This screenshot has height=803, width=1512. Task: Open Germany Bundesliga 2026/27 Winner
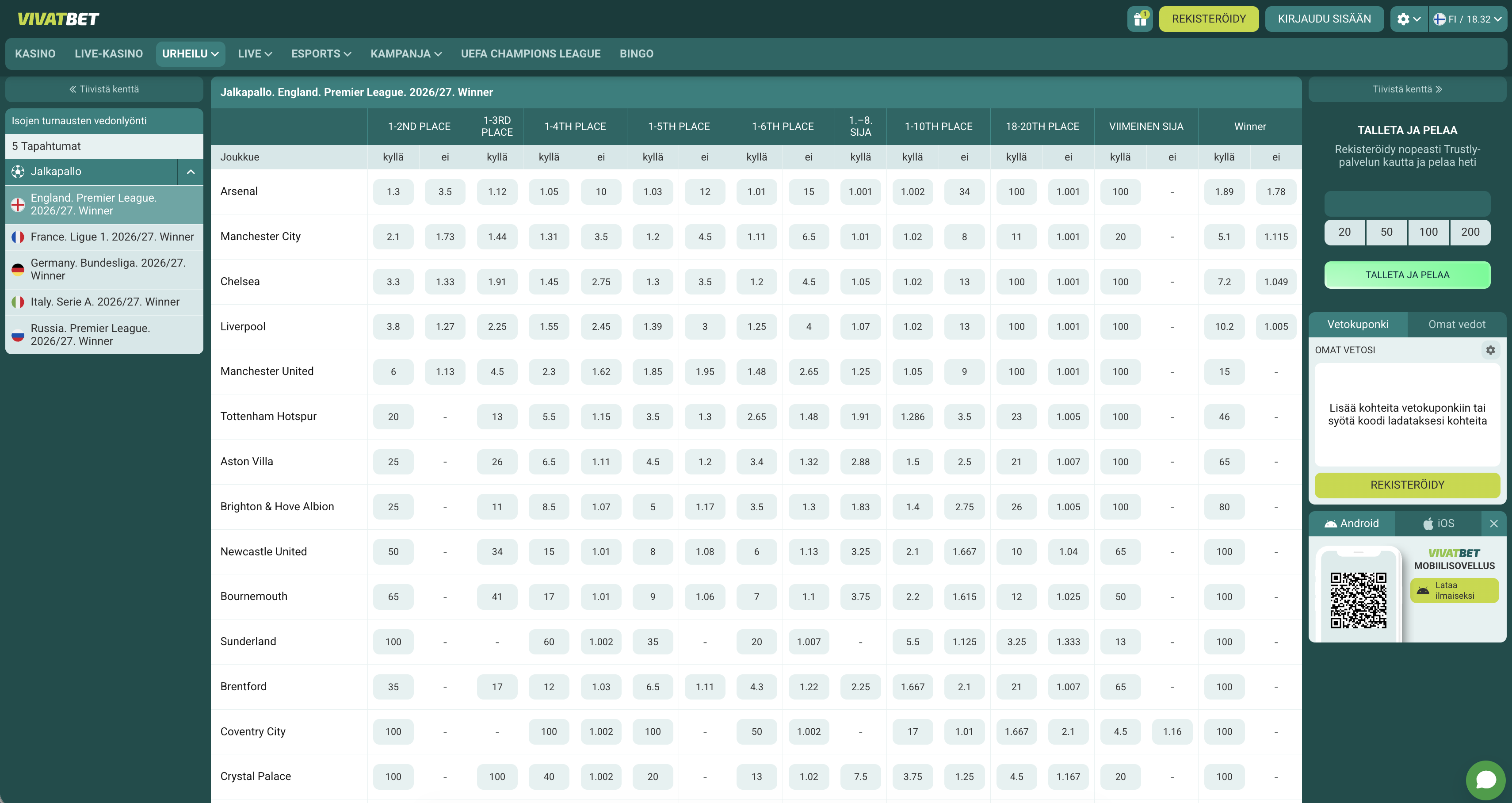tap(104, 269)
